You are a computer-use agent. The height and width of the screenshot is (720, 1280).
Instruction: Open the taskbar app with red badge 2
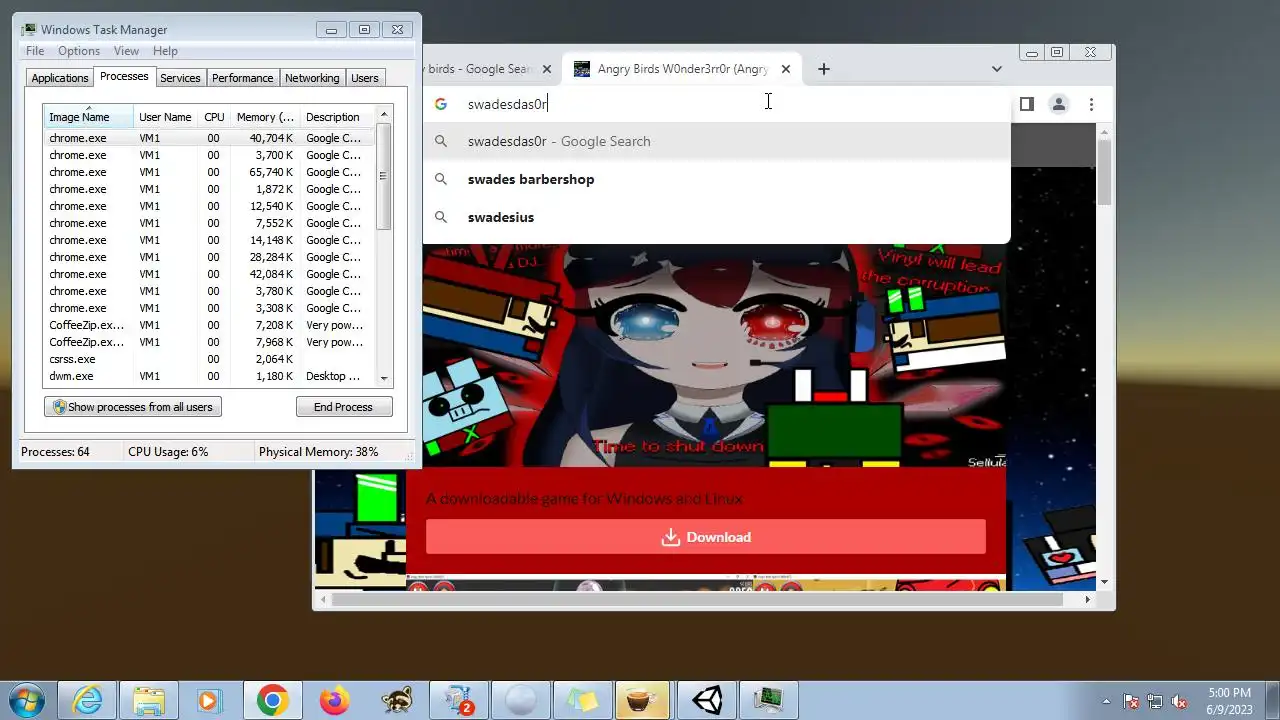pyautogui.click(x=458, y=700)
